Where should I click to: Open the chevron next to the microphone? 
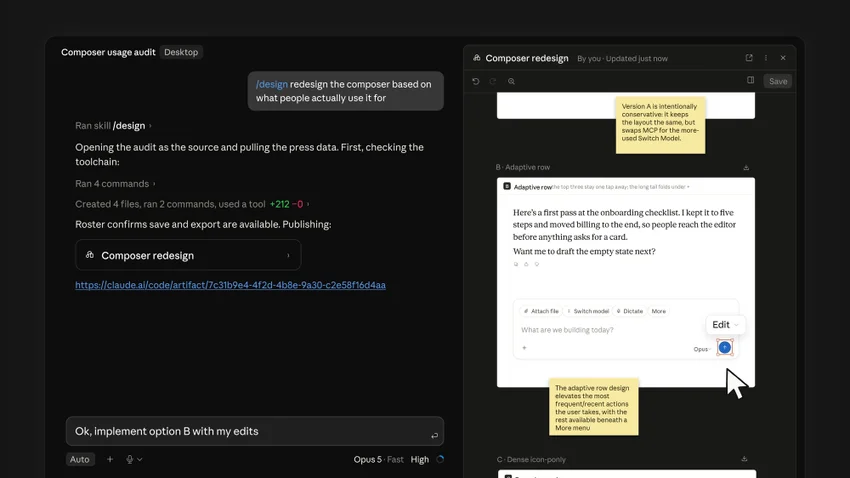pyautogui.click(x=140, y=459)
